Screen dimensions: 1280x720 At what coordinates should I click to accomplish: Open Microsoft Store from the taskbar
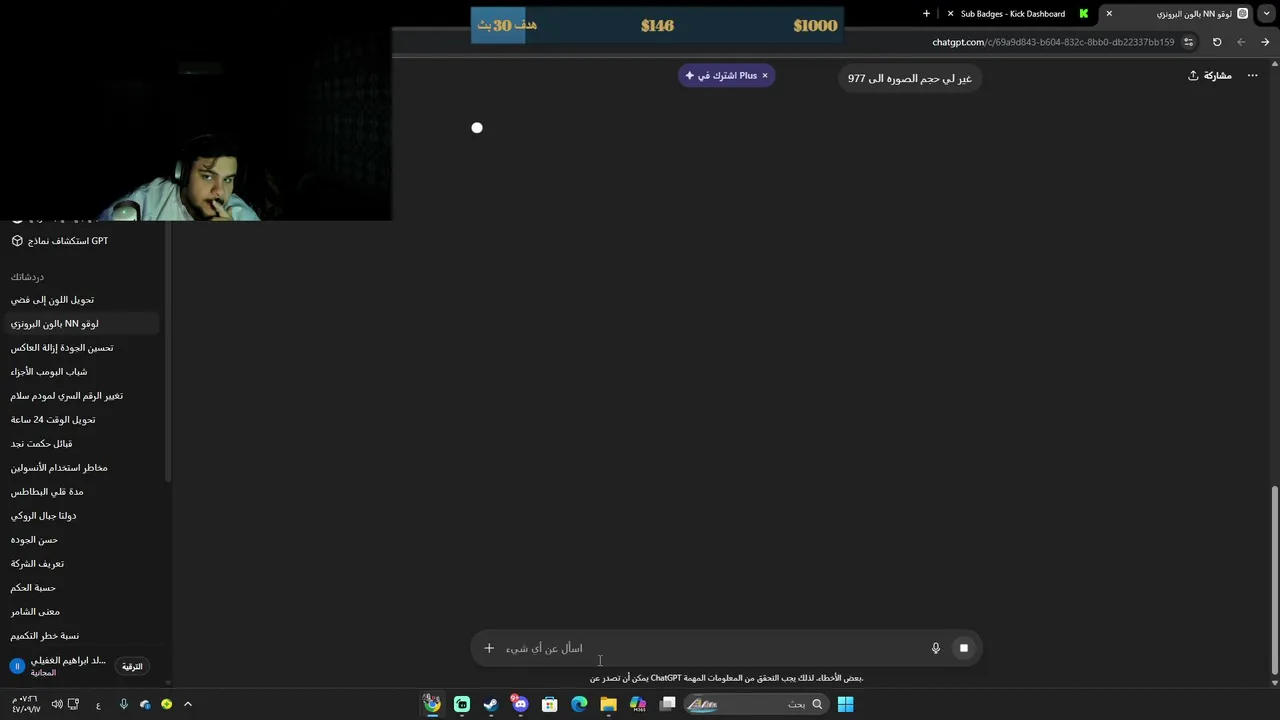click(550, 704)
